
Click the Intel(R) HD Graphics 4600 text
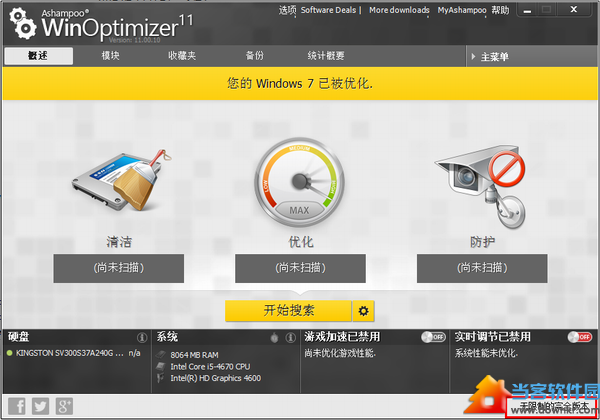(215, 378)
